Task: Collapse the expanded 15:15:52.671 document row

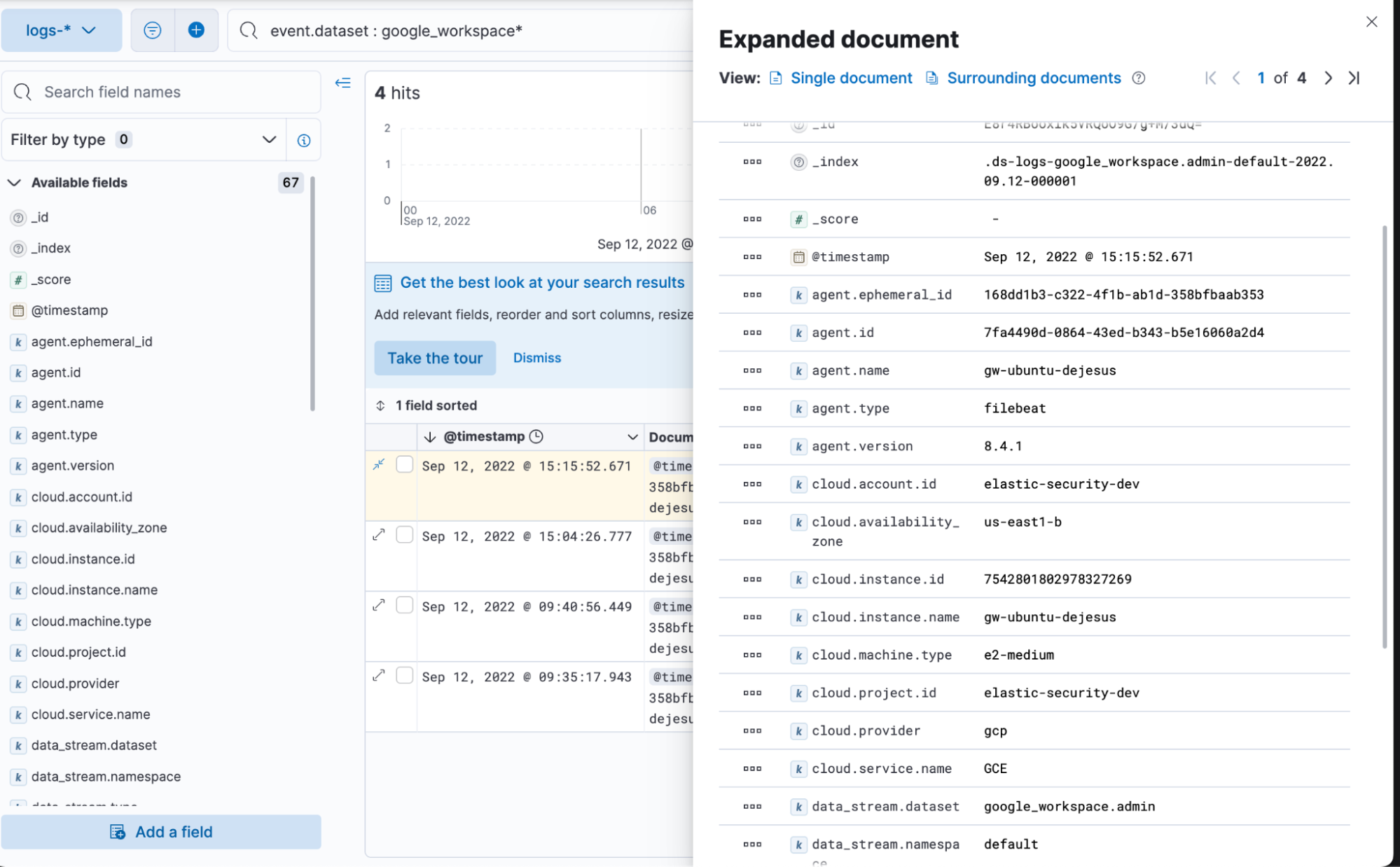Action: (379, 464)
